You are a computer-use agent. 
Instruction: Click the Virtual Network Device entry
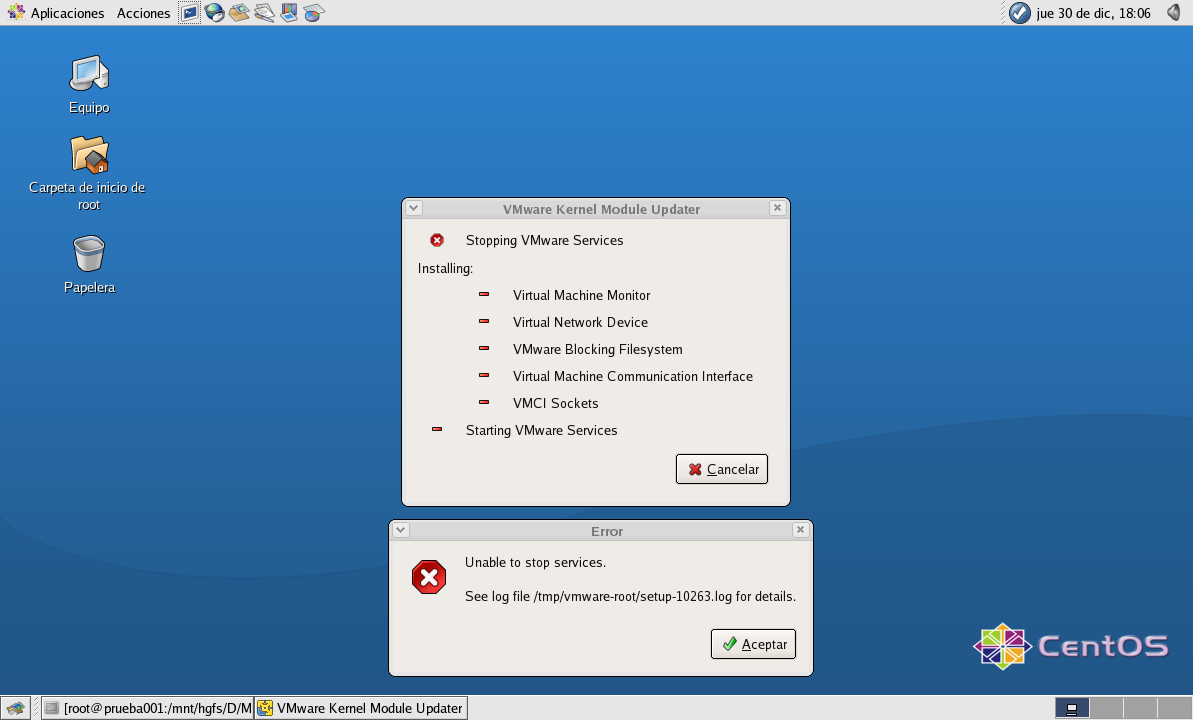point(581,323)
